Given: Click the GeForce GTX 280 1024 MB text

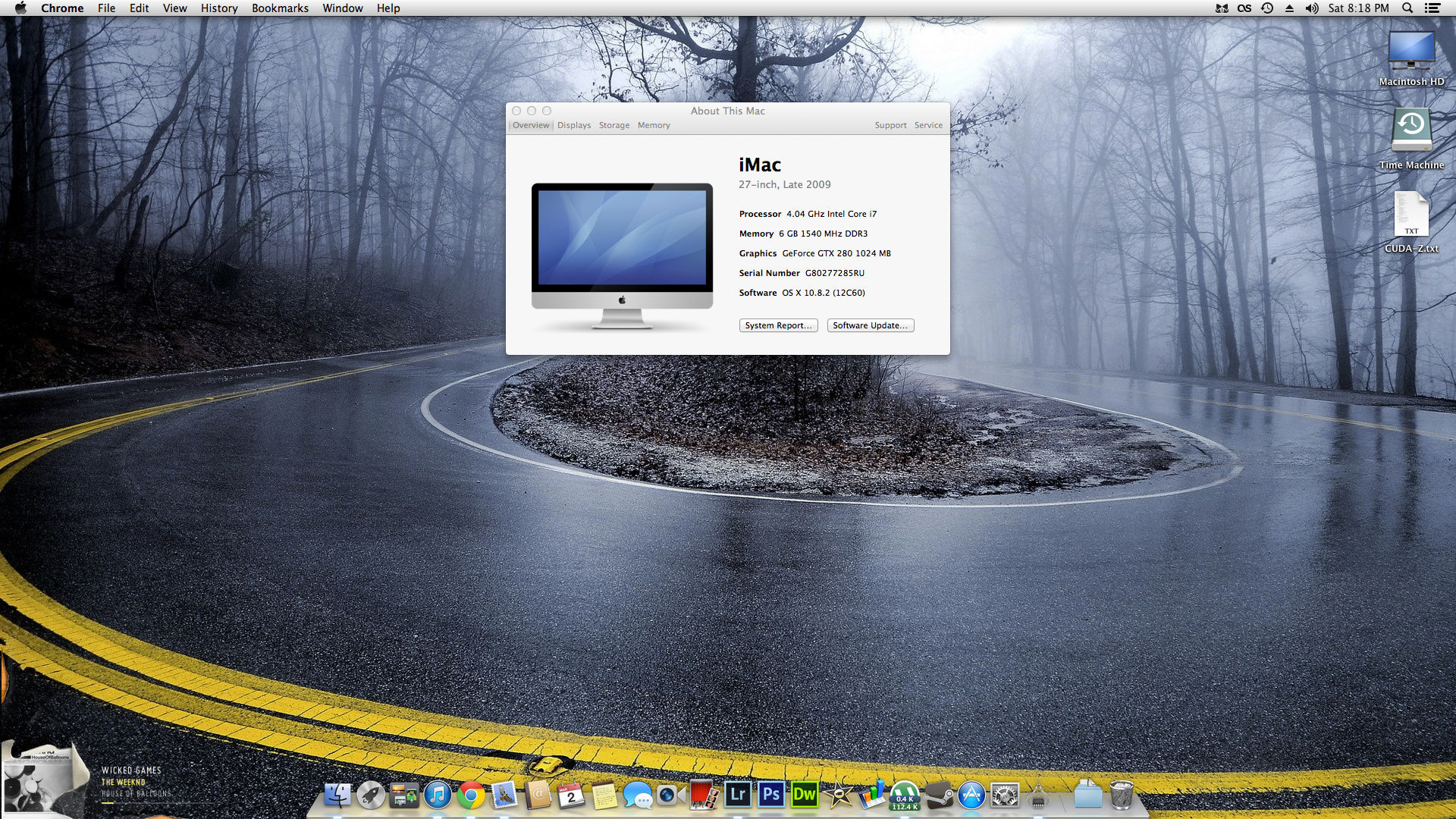Looking at the screenshot, I should coord(836,253).
